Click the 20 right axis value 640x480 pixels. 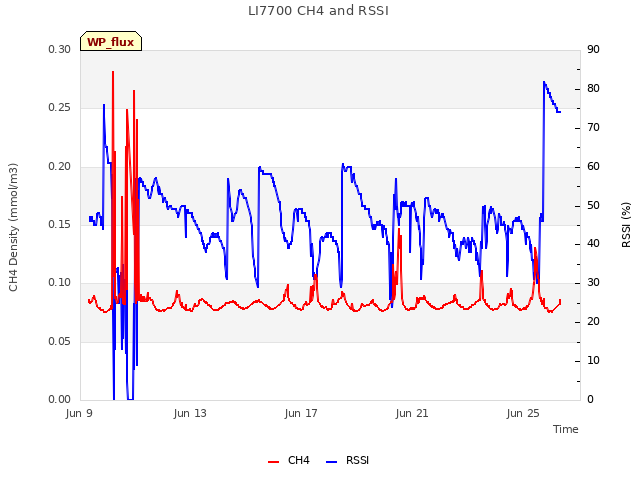(593, 322)
